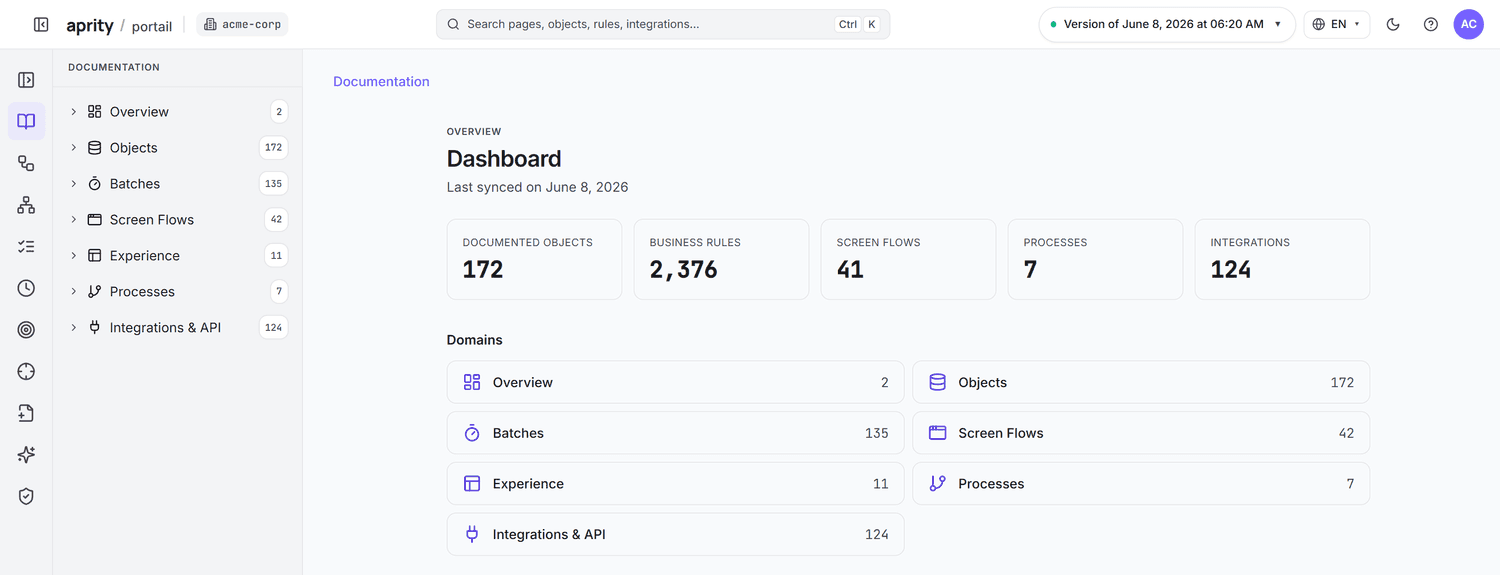
Task: Select Batches in the documentation tree
Action: point(135,184)
